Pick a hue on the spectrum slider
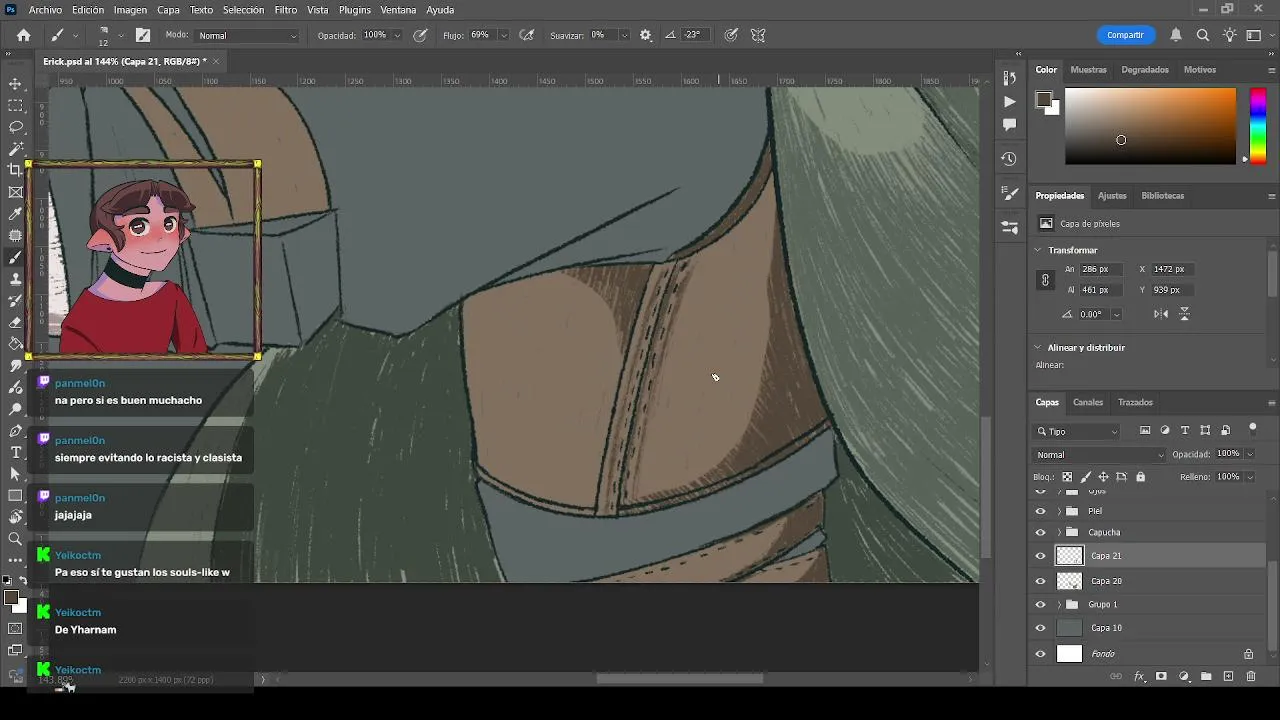1280x720 pixels. point(1258,126)
